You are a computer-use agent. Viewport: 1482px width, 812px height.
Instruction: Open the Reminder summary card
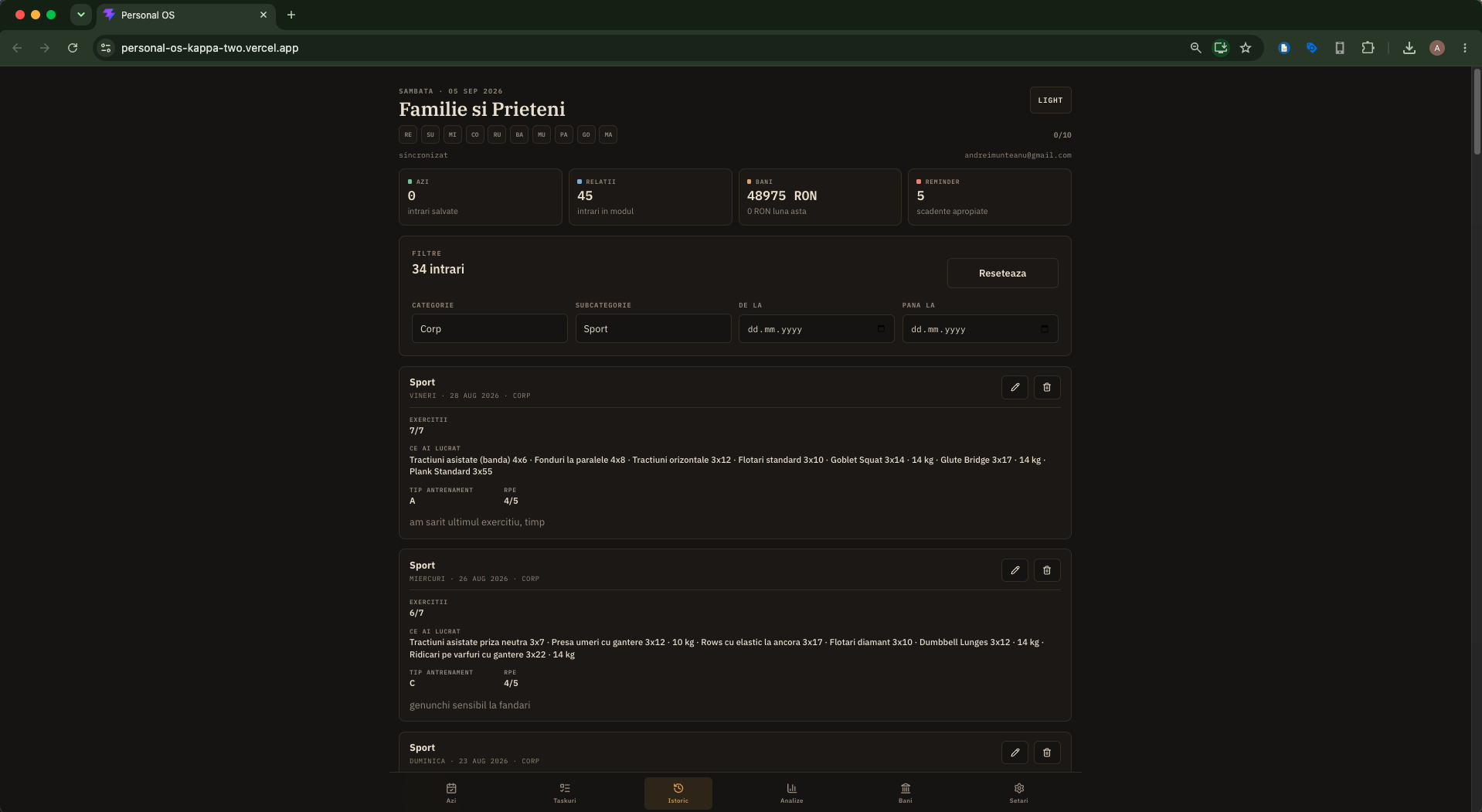coord(989,197)
